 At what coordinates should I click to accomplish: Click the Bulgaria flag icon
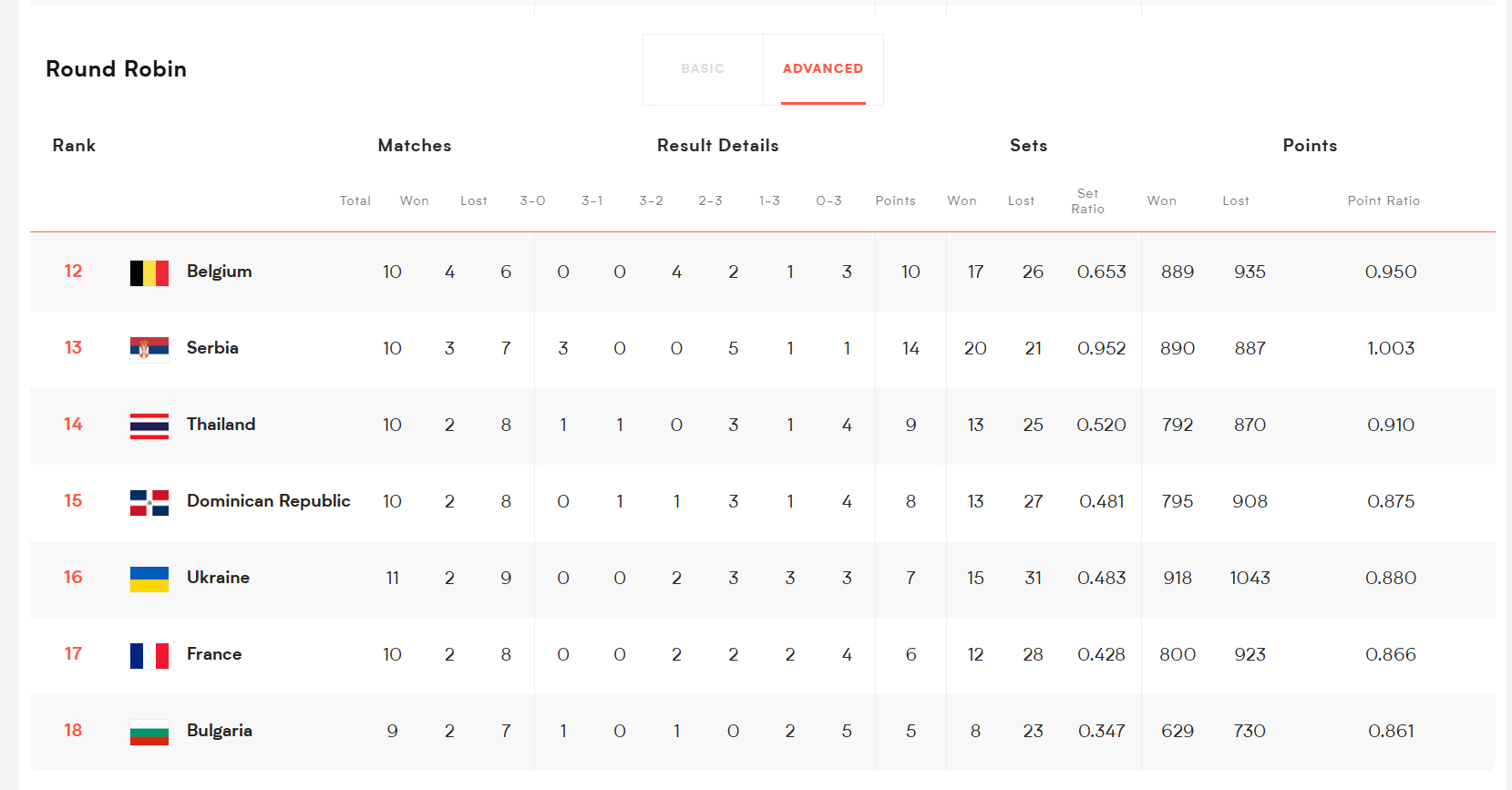point(149,732)
